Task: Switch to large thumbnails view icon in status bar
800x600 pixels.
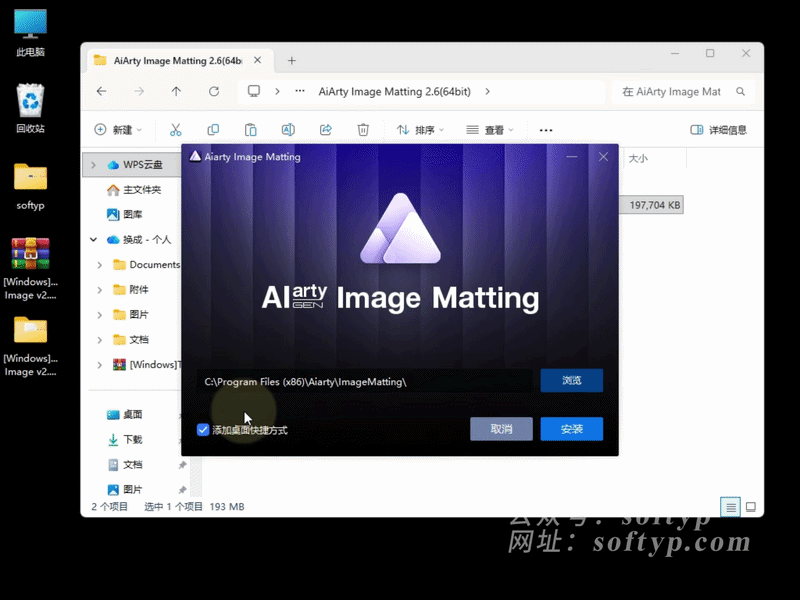Action: click(x=751, y=507)
